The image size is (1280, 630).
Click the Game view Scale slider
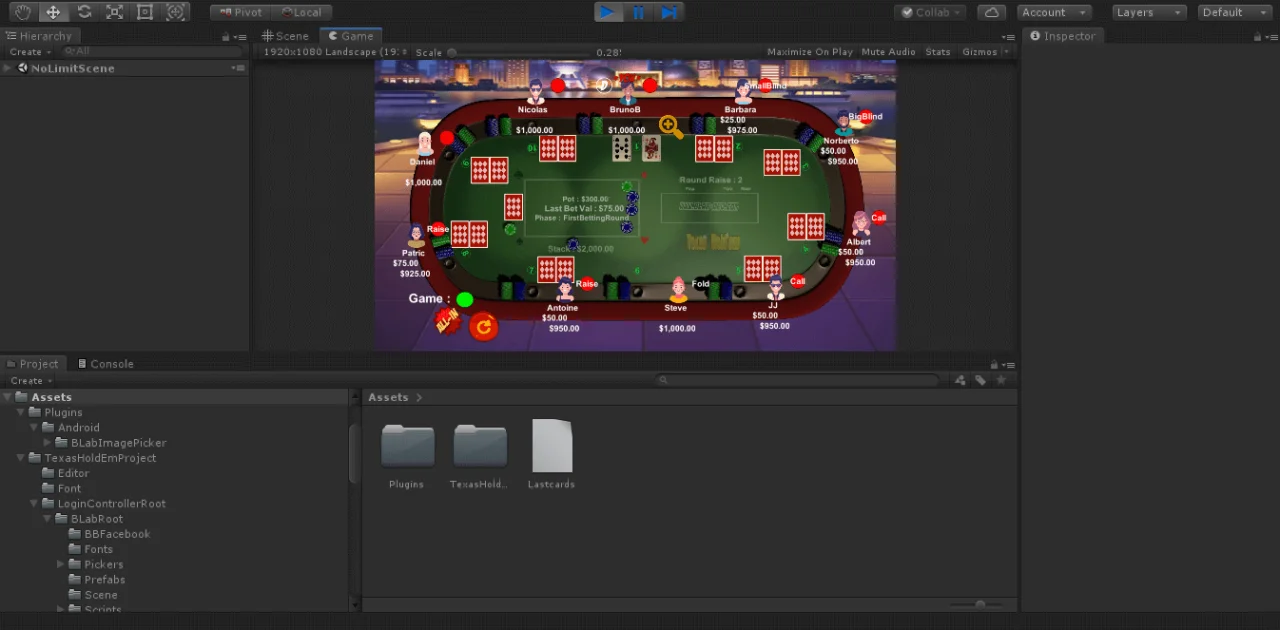click(520, 52)
